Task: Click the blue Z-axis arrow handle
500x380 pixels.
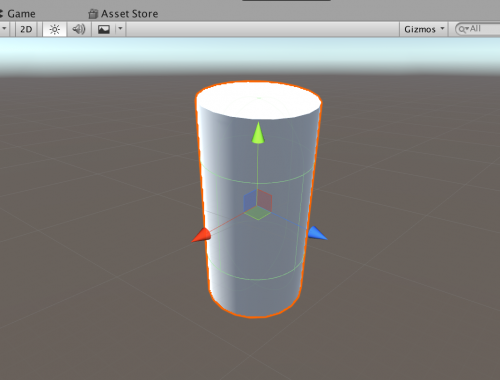Action: click(x=317, y=233)
